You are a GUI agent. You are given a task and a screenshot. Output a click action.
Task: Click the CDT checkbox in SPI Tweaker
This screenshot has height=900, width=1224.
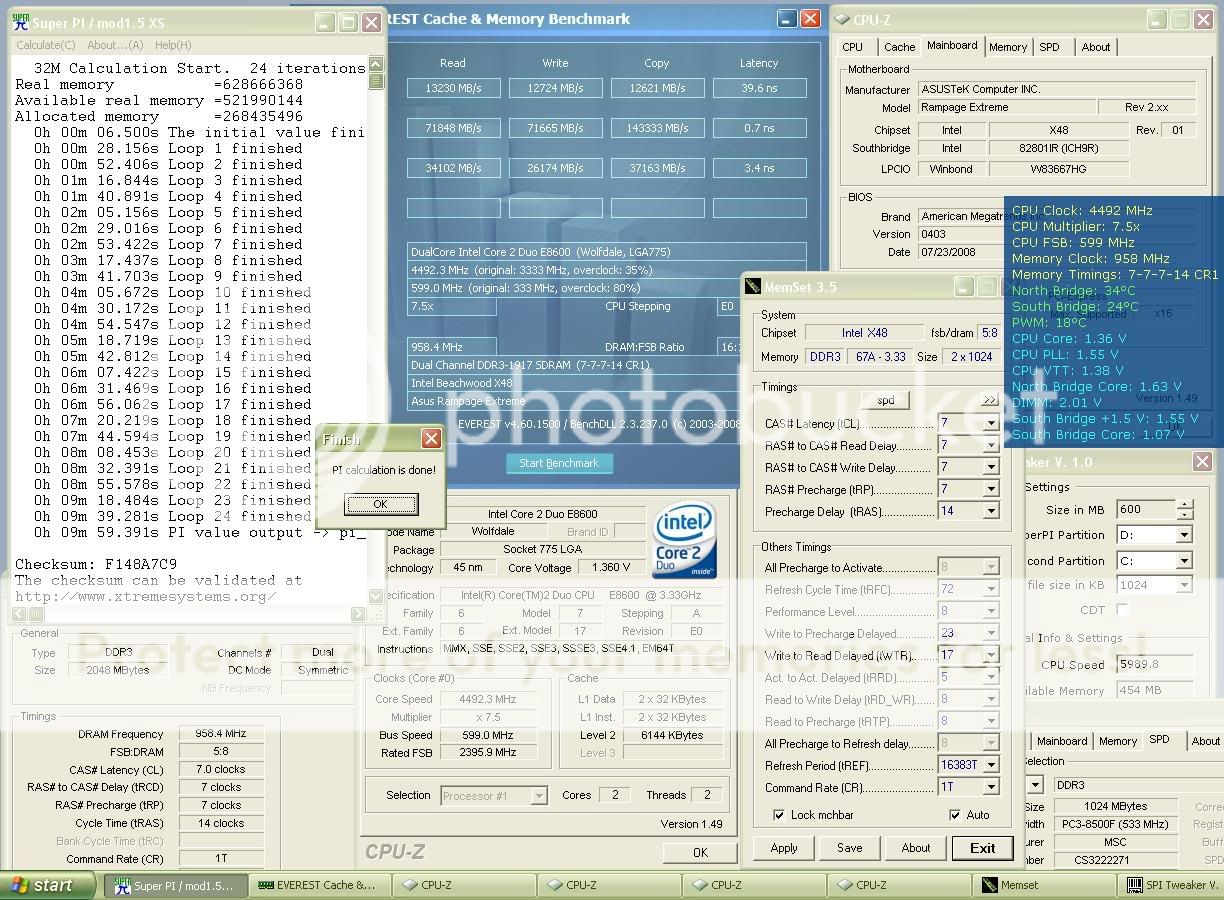(x=1122, y=609)
